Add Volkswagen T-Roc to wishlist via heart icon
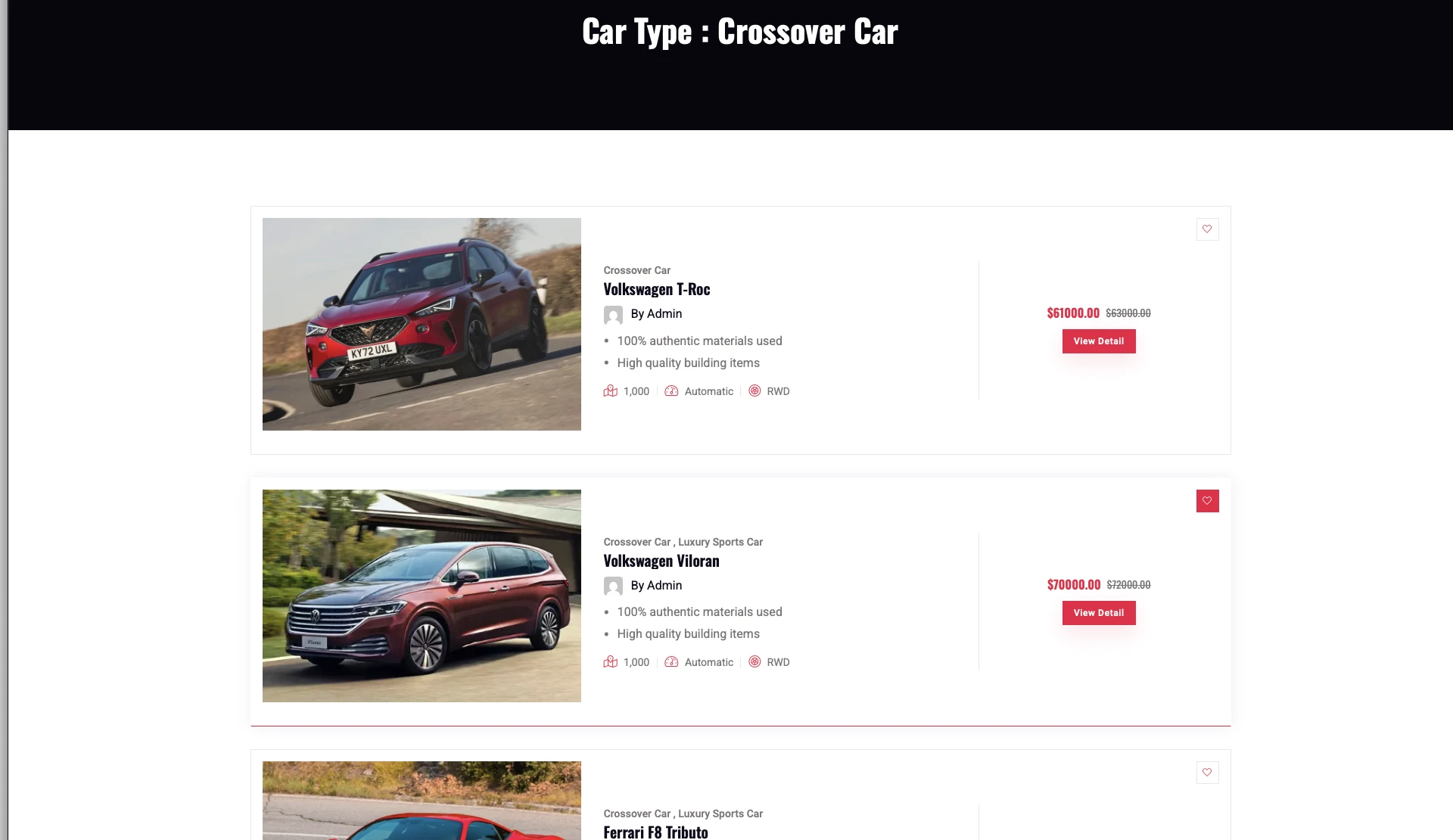Viewport: 1453px width, 840px height. click(1207, 229)
